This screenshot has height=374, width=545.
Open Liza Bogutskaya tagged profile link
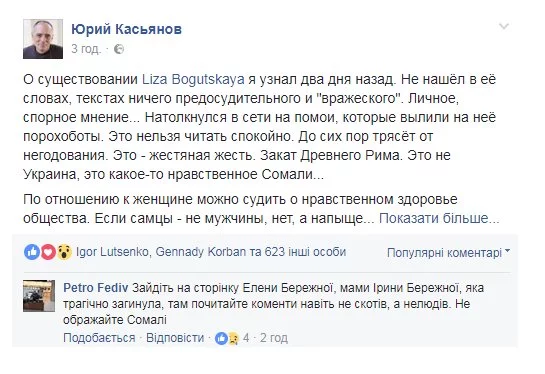coord(193,80)
